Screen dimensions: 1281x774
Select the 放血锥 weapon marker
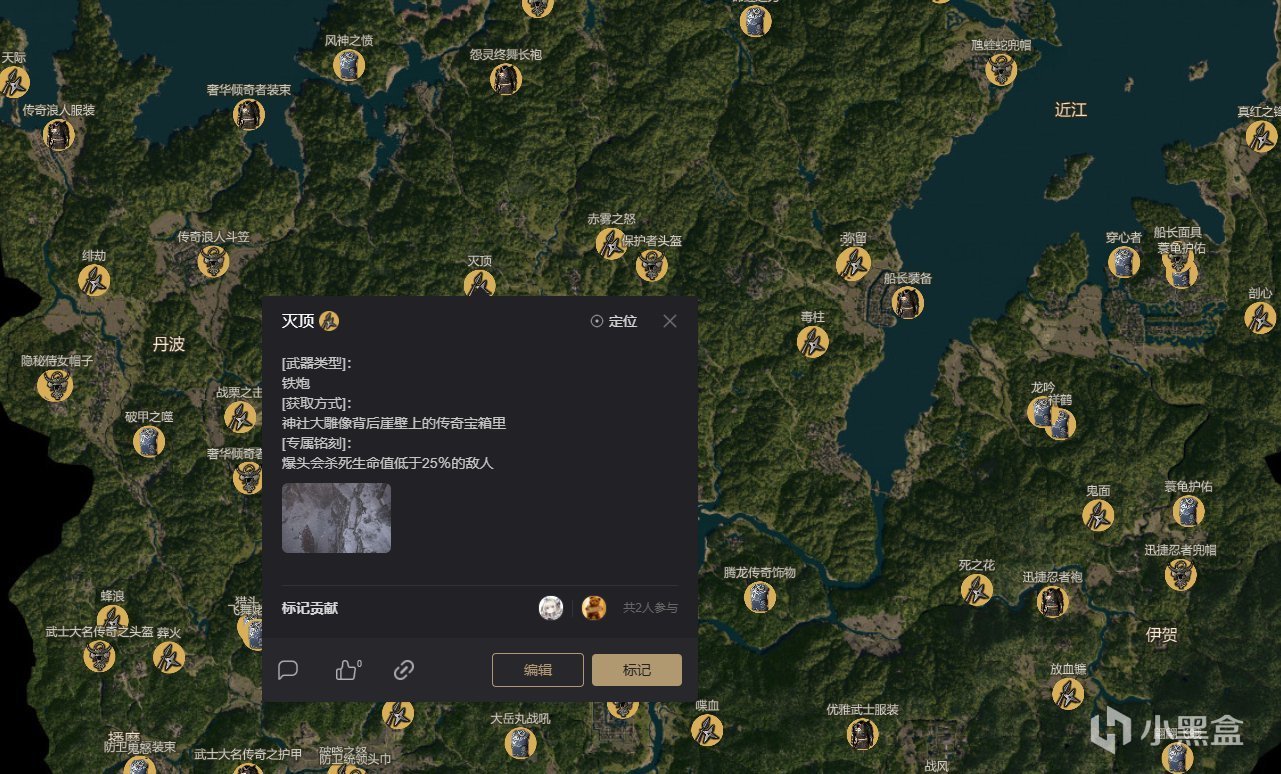coord(1068,693)
